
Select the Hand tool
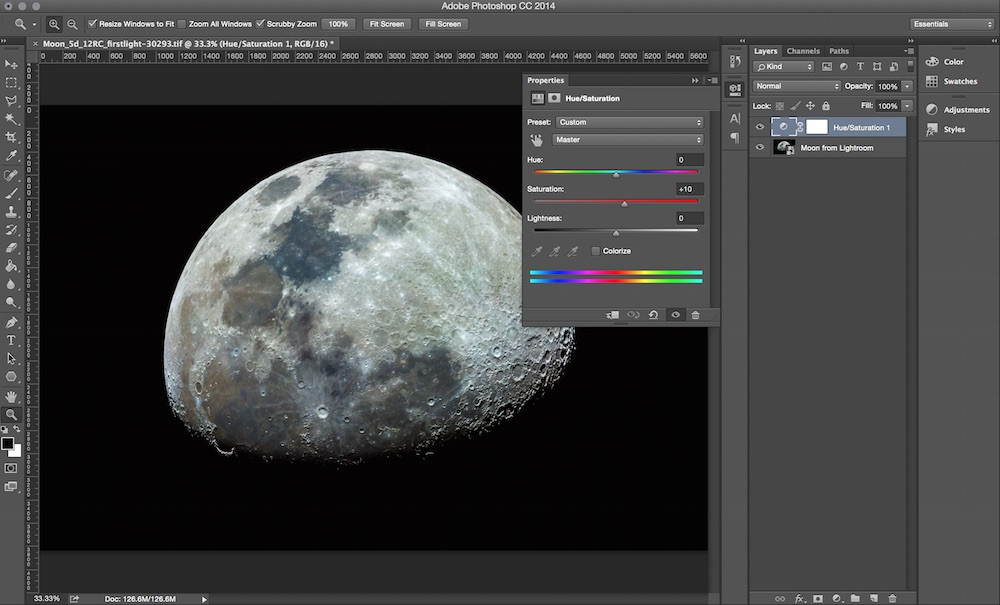point(11,396)
